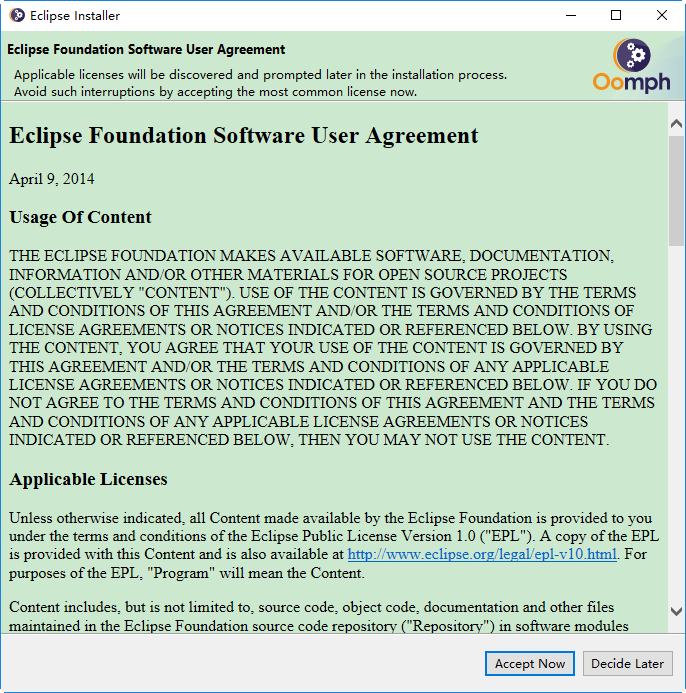
Task: Click 'Content includes, but is not limited' line
Action: (312, 607)
